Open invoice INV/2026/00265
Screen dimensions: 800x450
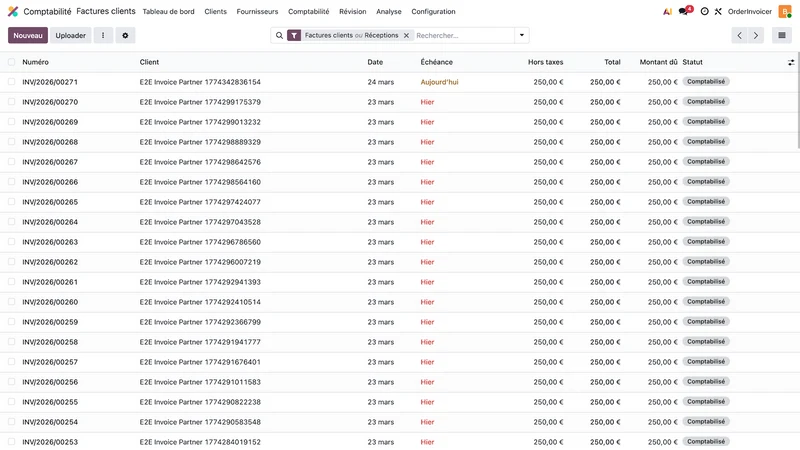click(x=50, y=202)
